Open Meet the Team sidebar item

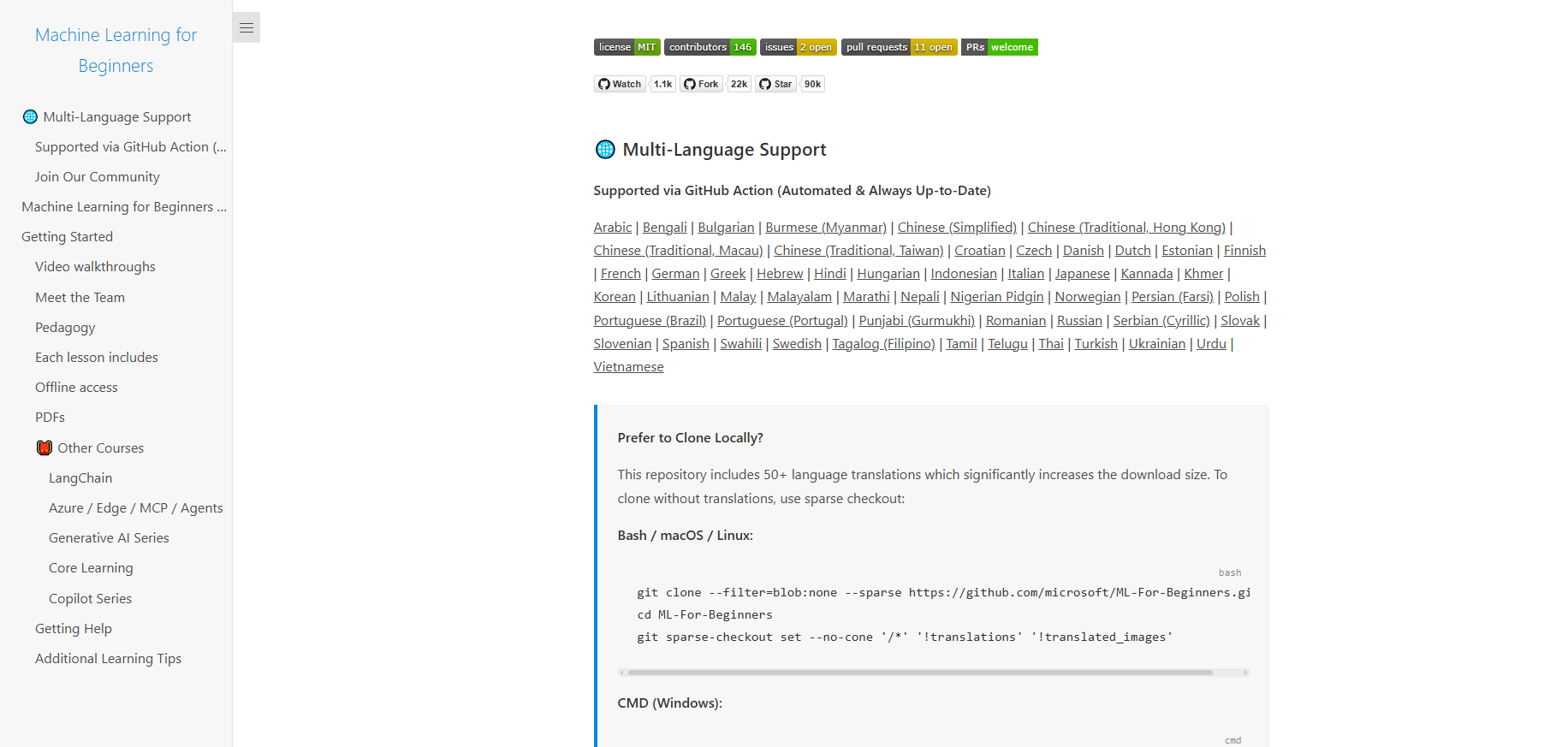click(x=80, y=298)
